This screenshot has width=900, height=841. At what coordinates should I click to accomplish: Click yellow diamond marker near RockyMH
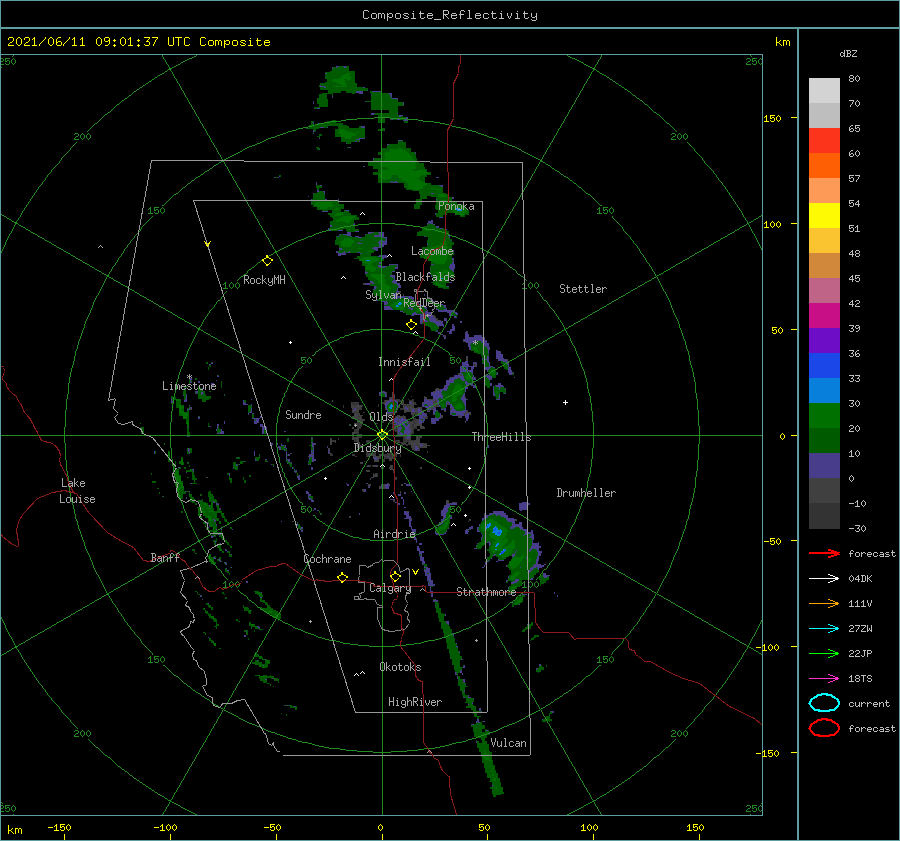[x=267, y=261]
